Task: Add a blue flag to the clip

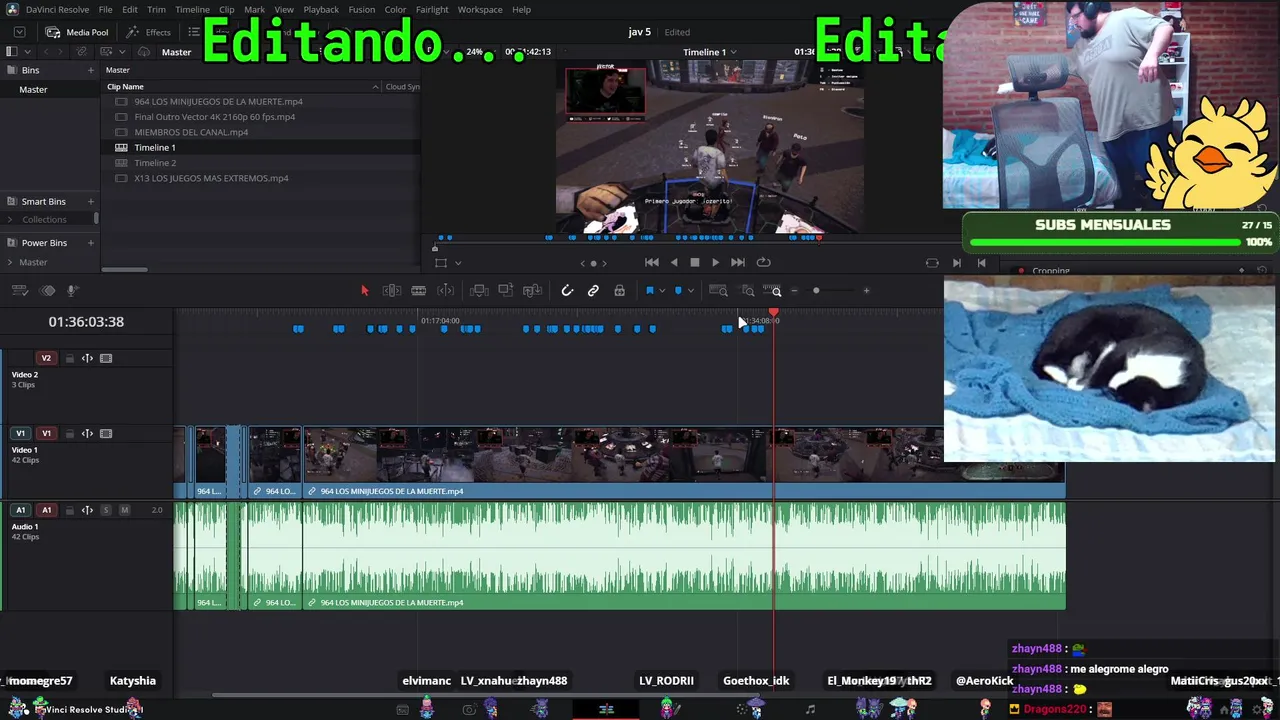Action: click(x=649, y=291)
